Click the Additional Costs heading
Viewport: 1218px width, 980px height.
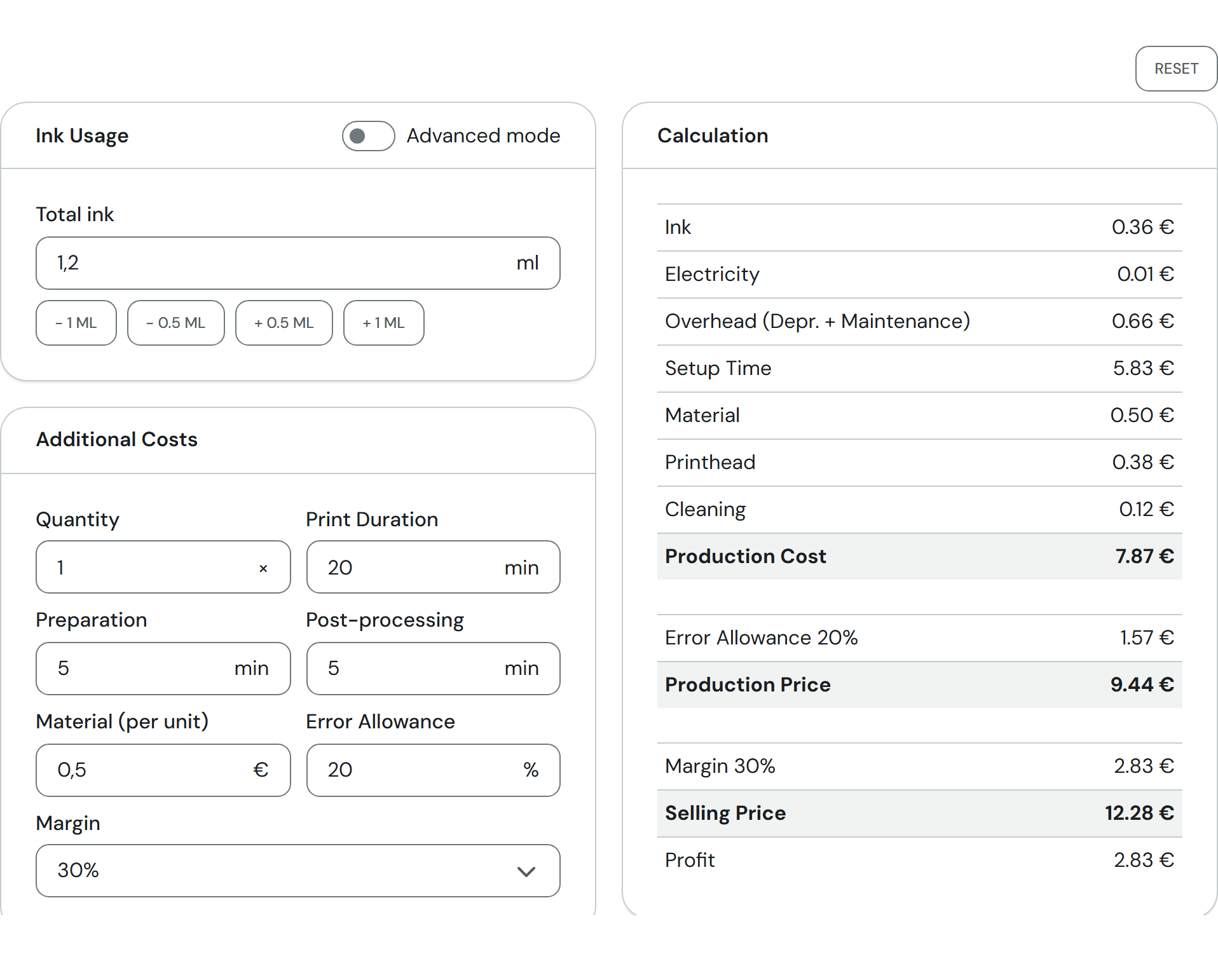coord(117,439)
